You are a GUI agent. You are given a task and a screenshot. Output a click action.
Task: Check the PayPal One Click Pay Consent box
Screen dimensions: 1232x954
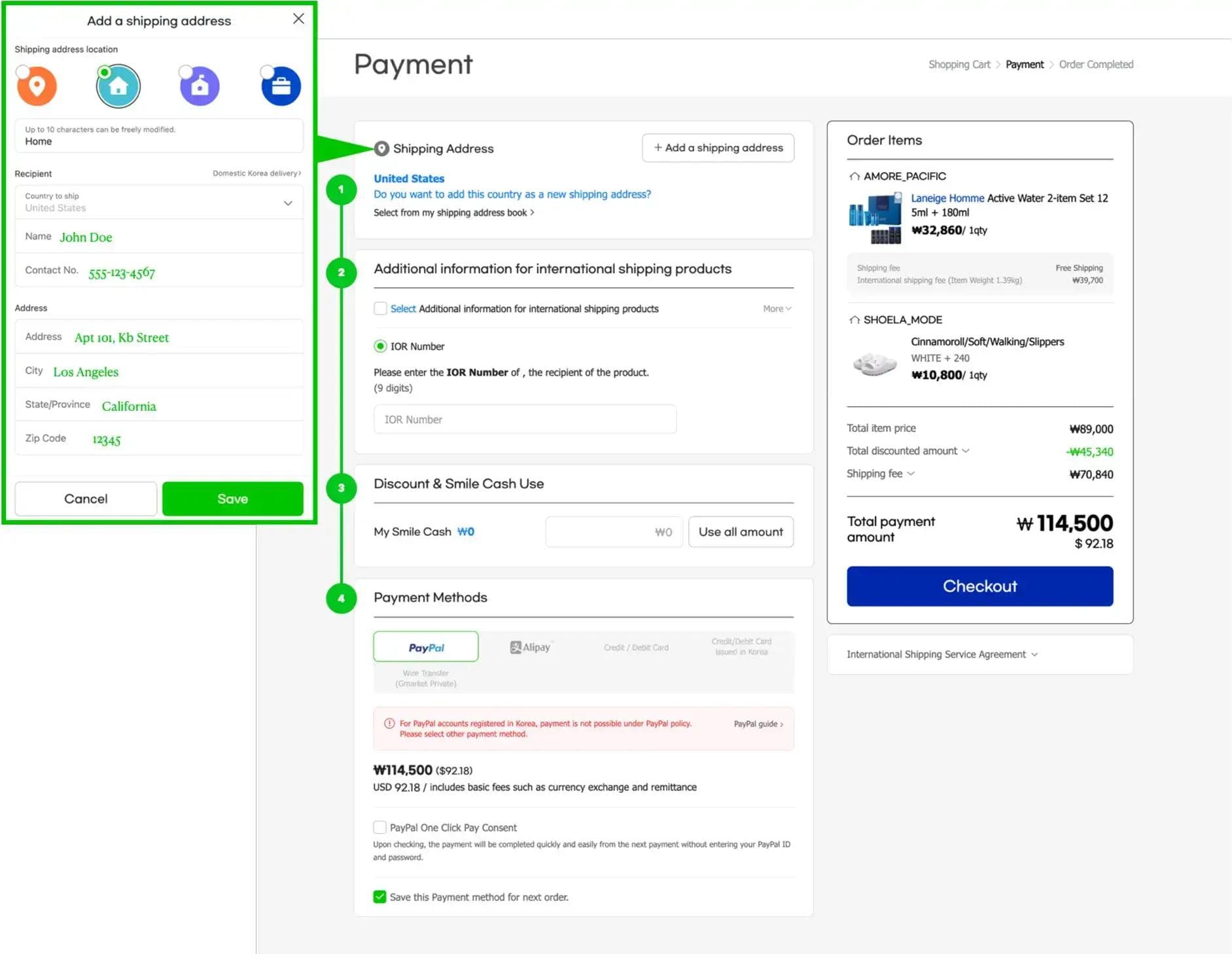coord(379,827)
